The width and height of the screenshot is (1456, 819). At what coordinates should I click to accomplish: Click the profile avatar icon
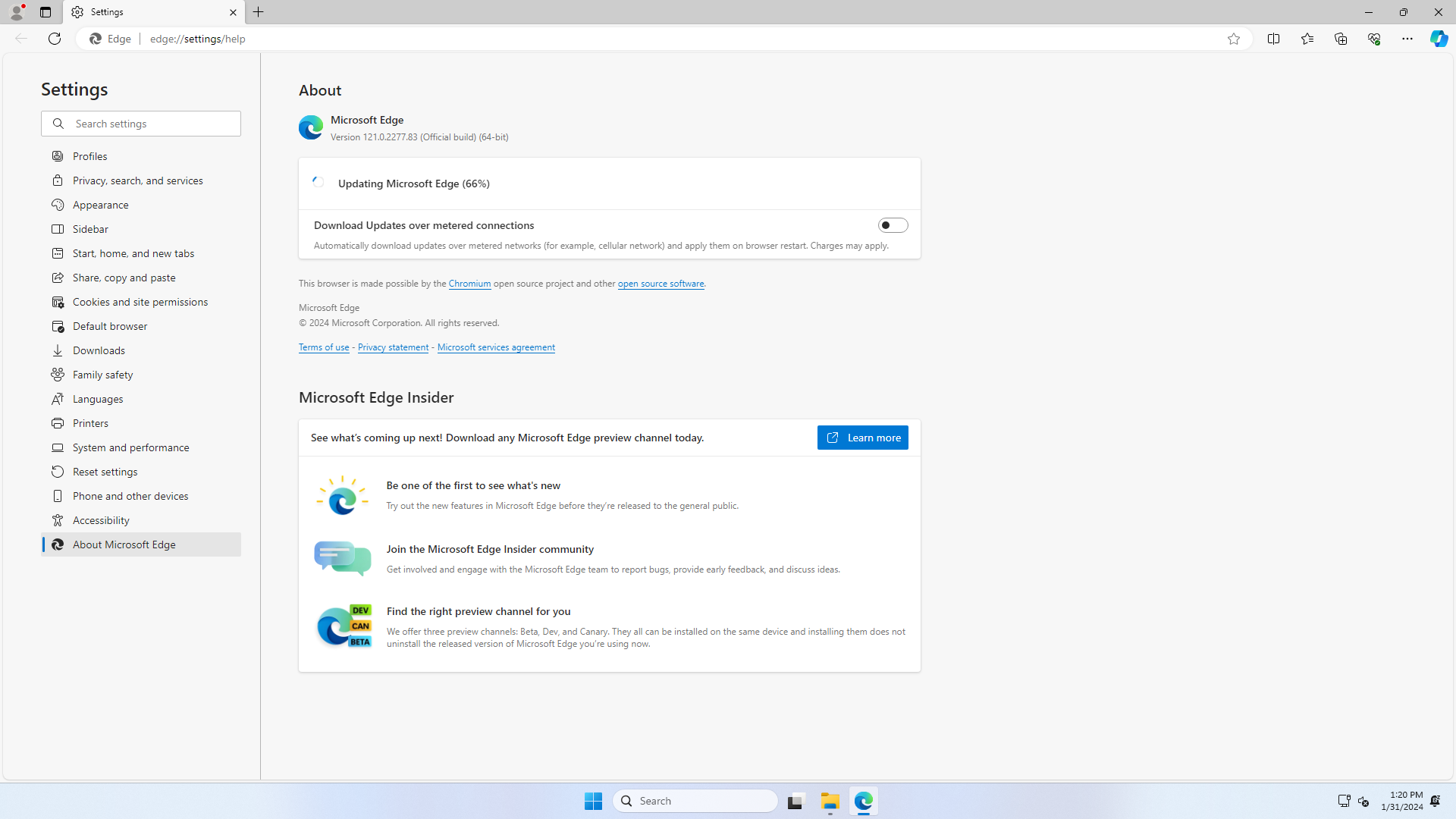17,12
